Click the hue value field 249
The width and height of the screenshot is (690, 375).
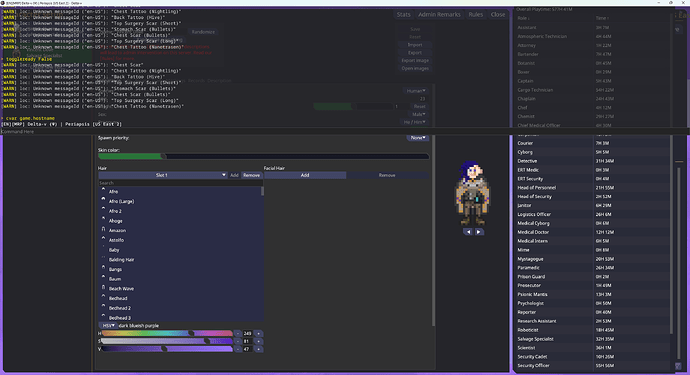(x=248, y=334)
